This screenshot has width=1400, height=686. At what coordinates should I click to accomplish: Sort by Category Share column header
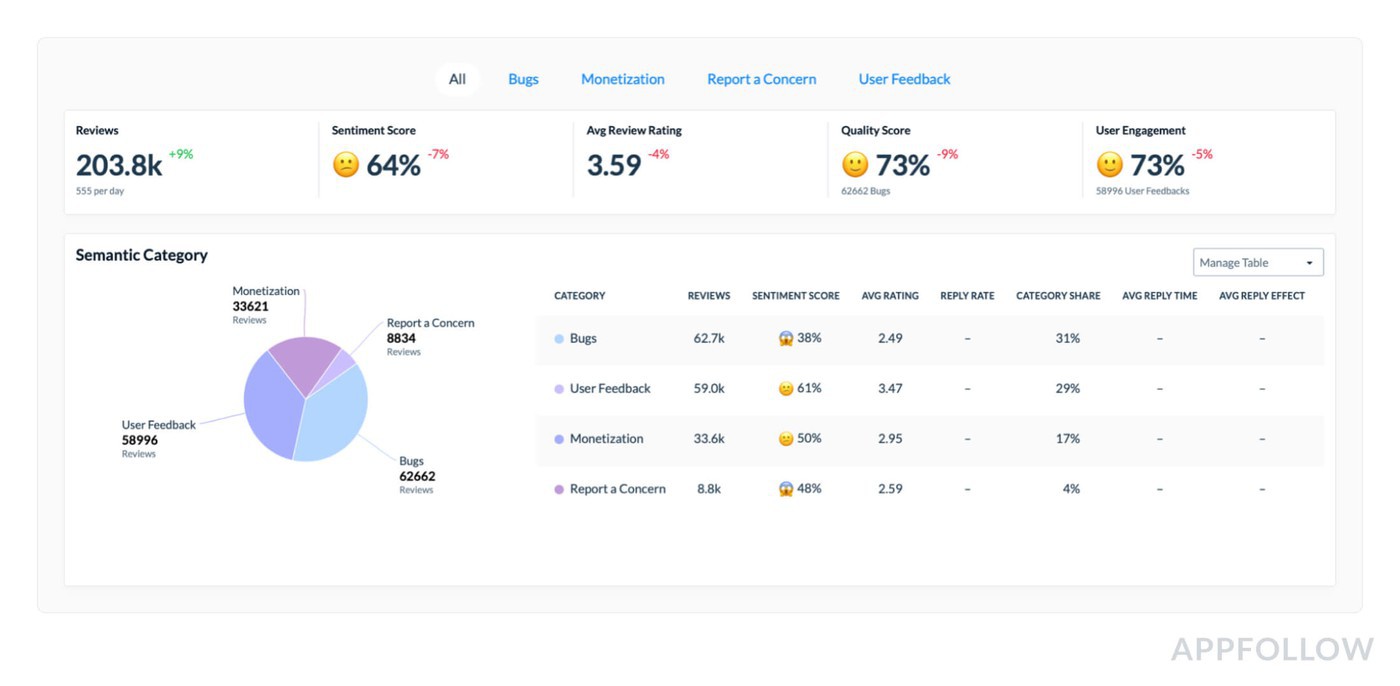[x=1057, y=296]
